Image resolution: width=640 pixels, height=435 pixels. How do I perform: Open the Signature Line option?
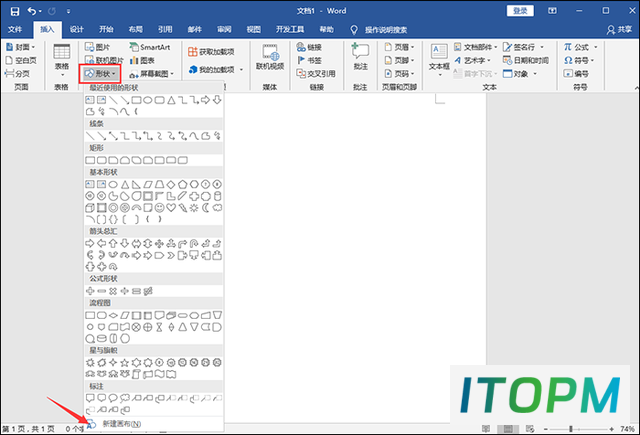click(523, 47)
